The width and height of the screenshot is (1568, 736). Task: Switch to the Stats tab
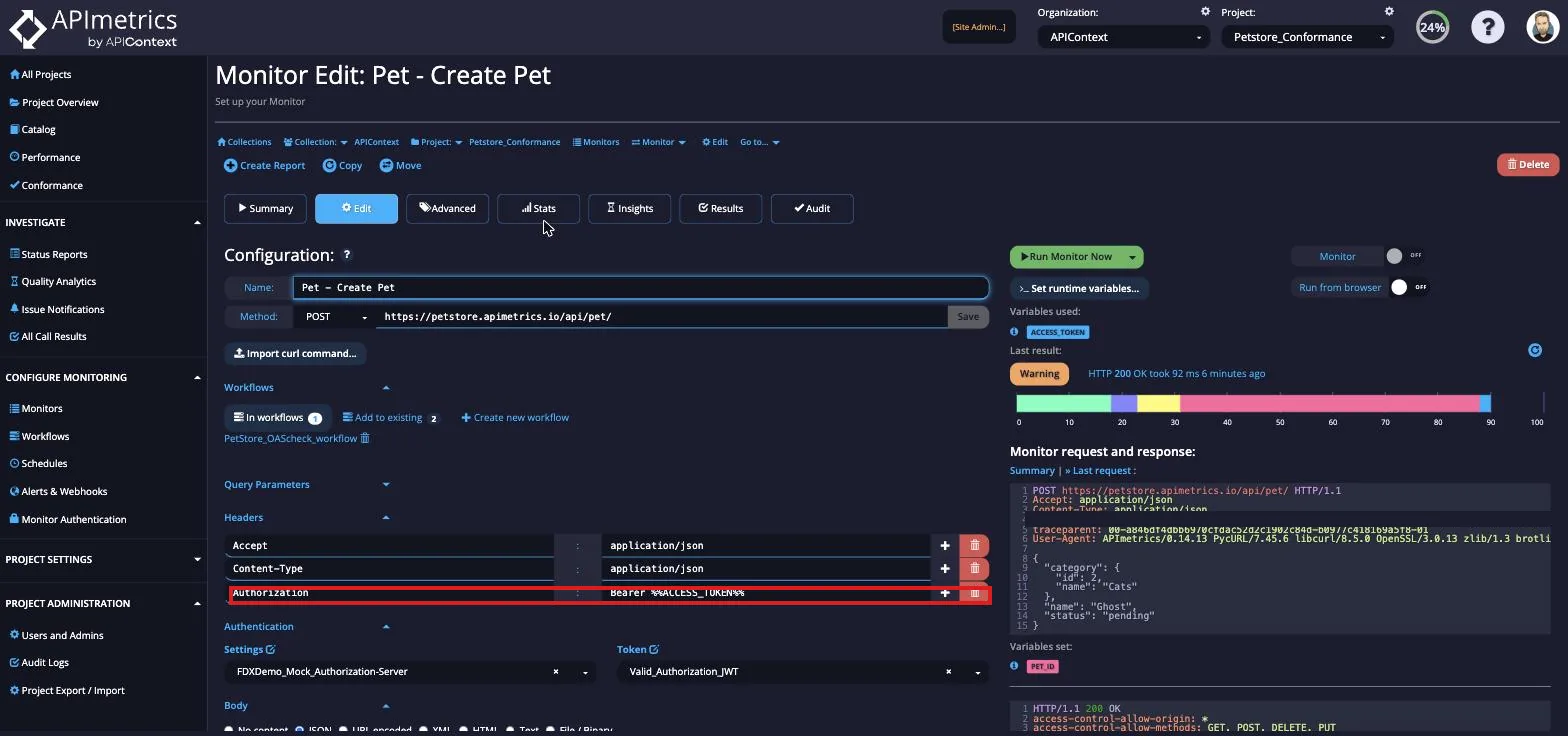[x=538, y=208]
